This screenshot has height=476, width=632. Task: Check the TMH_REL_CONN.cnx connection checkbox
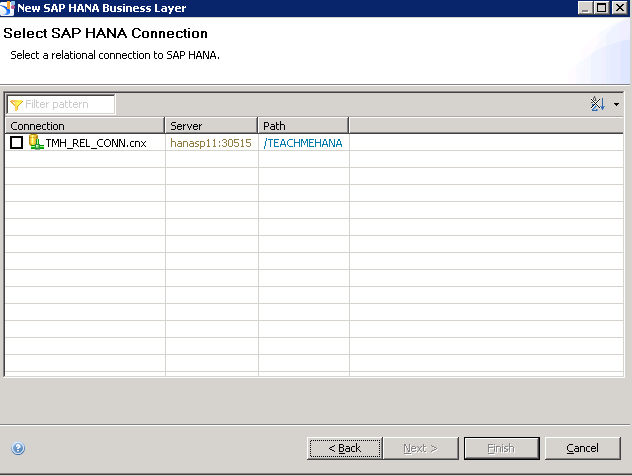[17, 143]
